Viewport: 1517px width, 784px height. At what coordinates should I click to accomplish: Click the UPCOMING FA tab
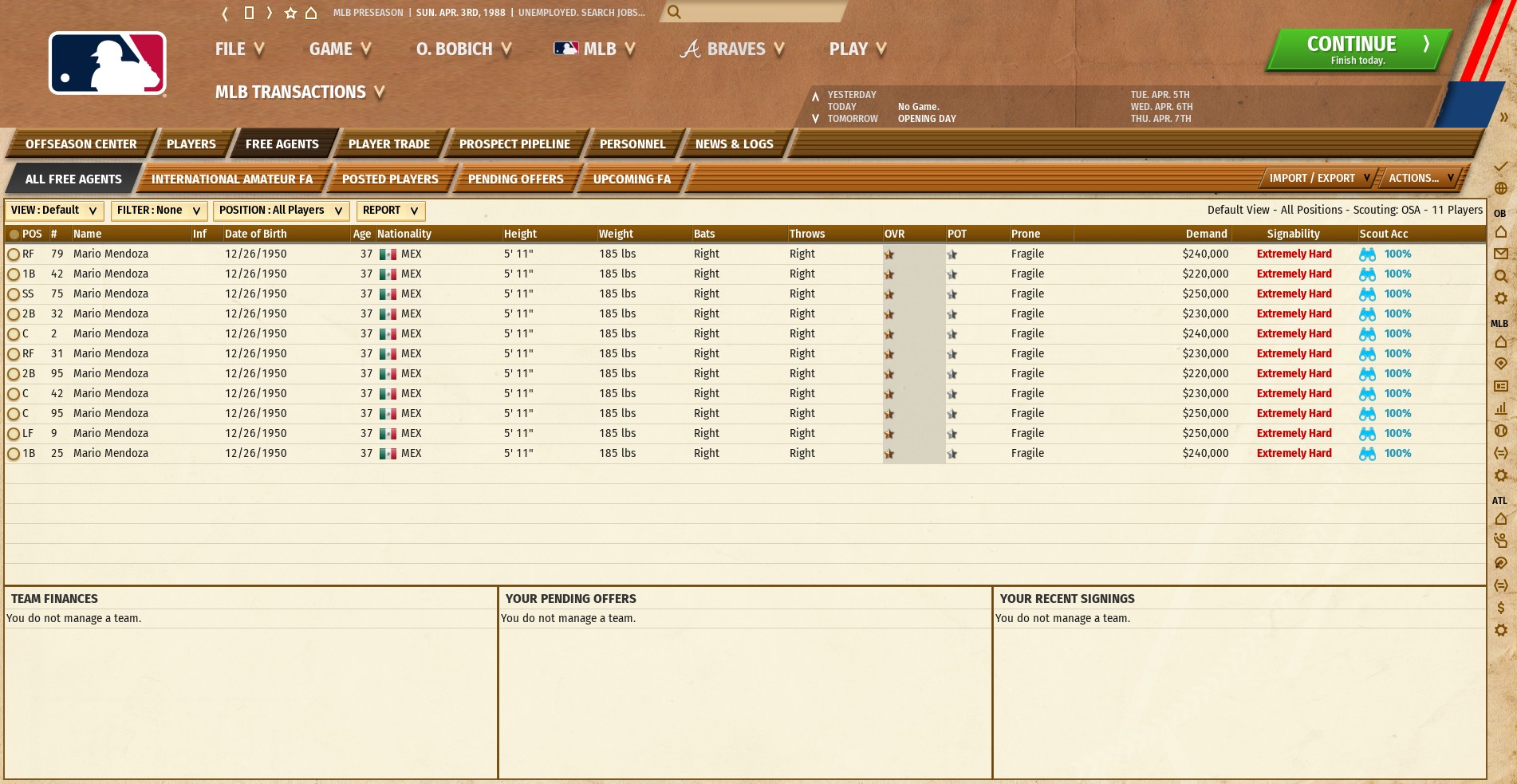pos(632,179)
